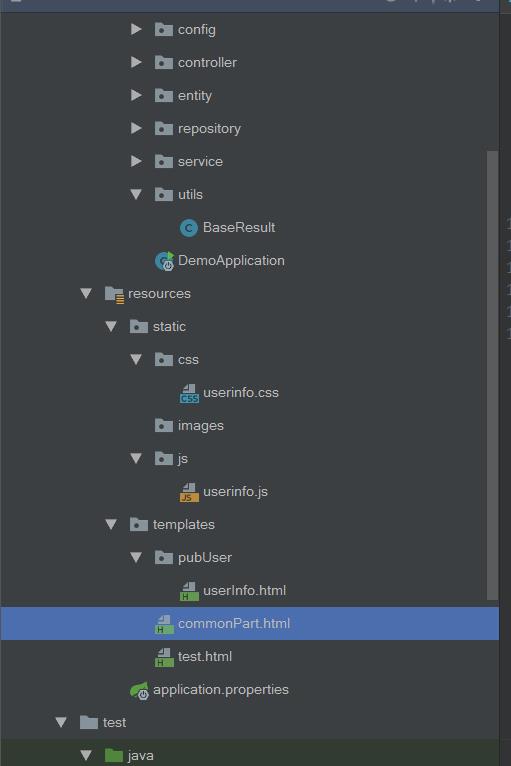Click the test.html file icon
This screenshot has width=511, height=766.
point(164,657)
